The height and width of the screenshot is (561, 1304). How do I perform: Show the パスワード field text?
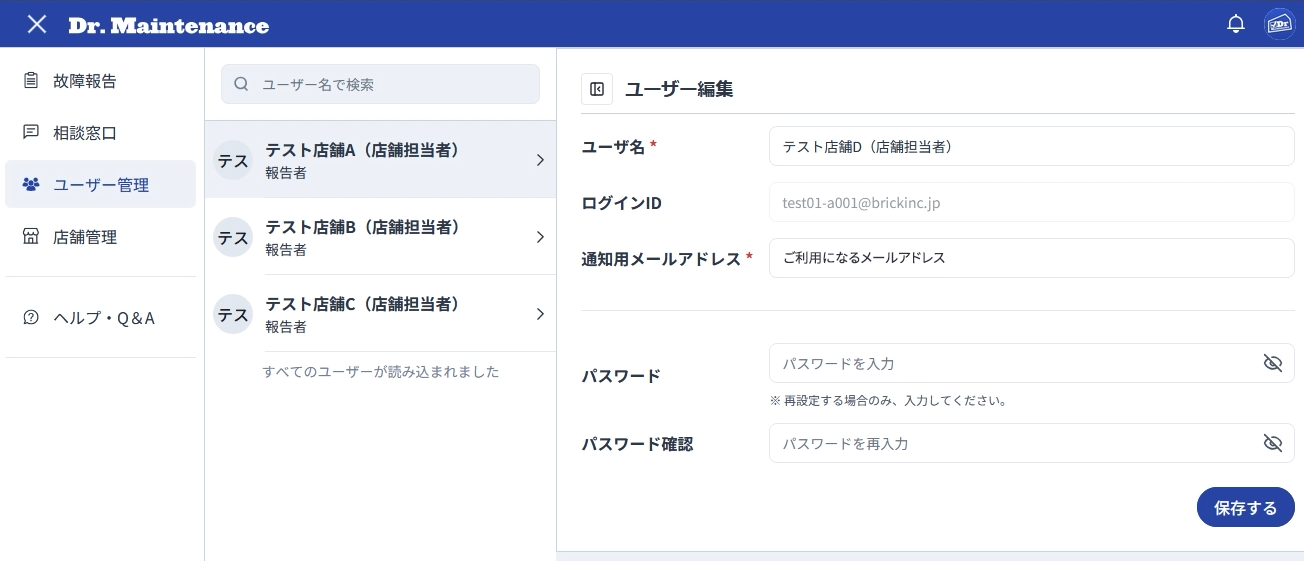pyautogui.click(x=1272, y=363)
